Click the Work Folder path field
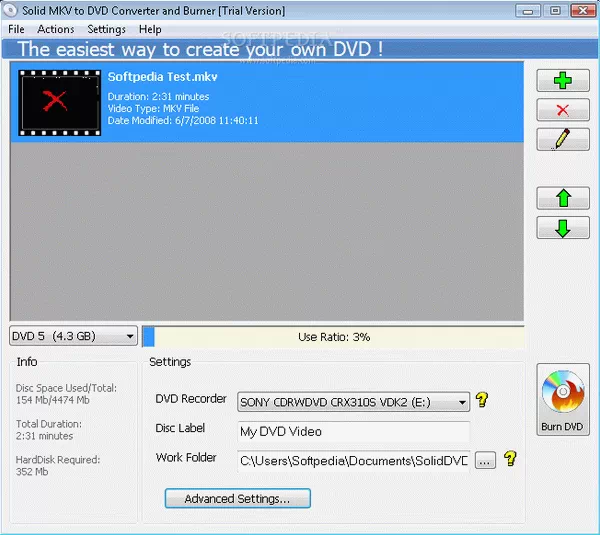This screenshot has width=600, height=535. [x=353, y=460]
